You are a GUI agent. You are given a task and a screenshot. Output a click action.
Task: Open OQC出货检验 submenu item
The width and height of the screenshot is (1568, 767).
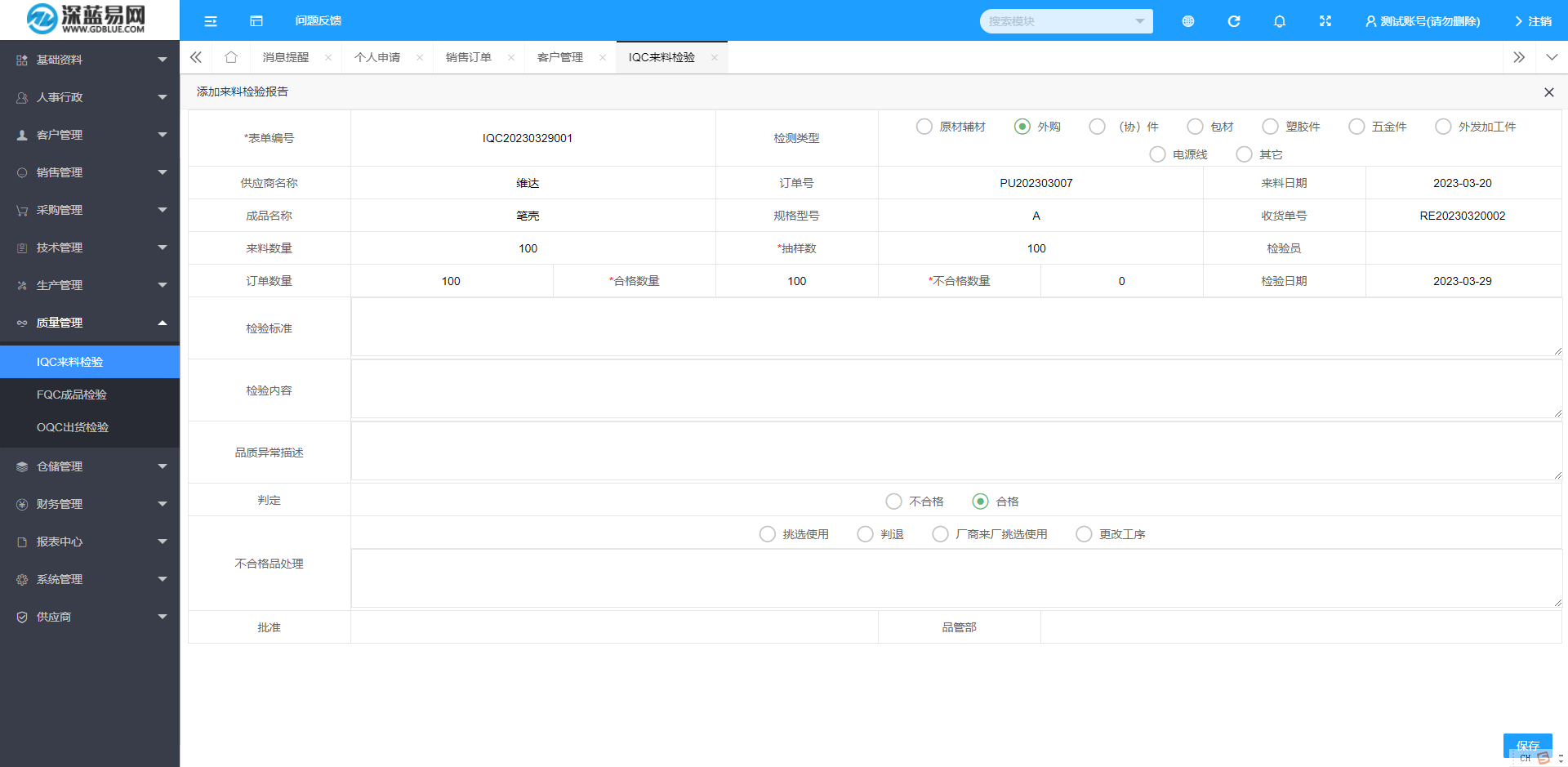[90, 427]
